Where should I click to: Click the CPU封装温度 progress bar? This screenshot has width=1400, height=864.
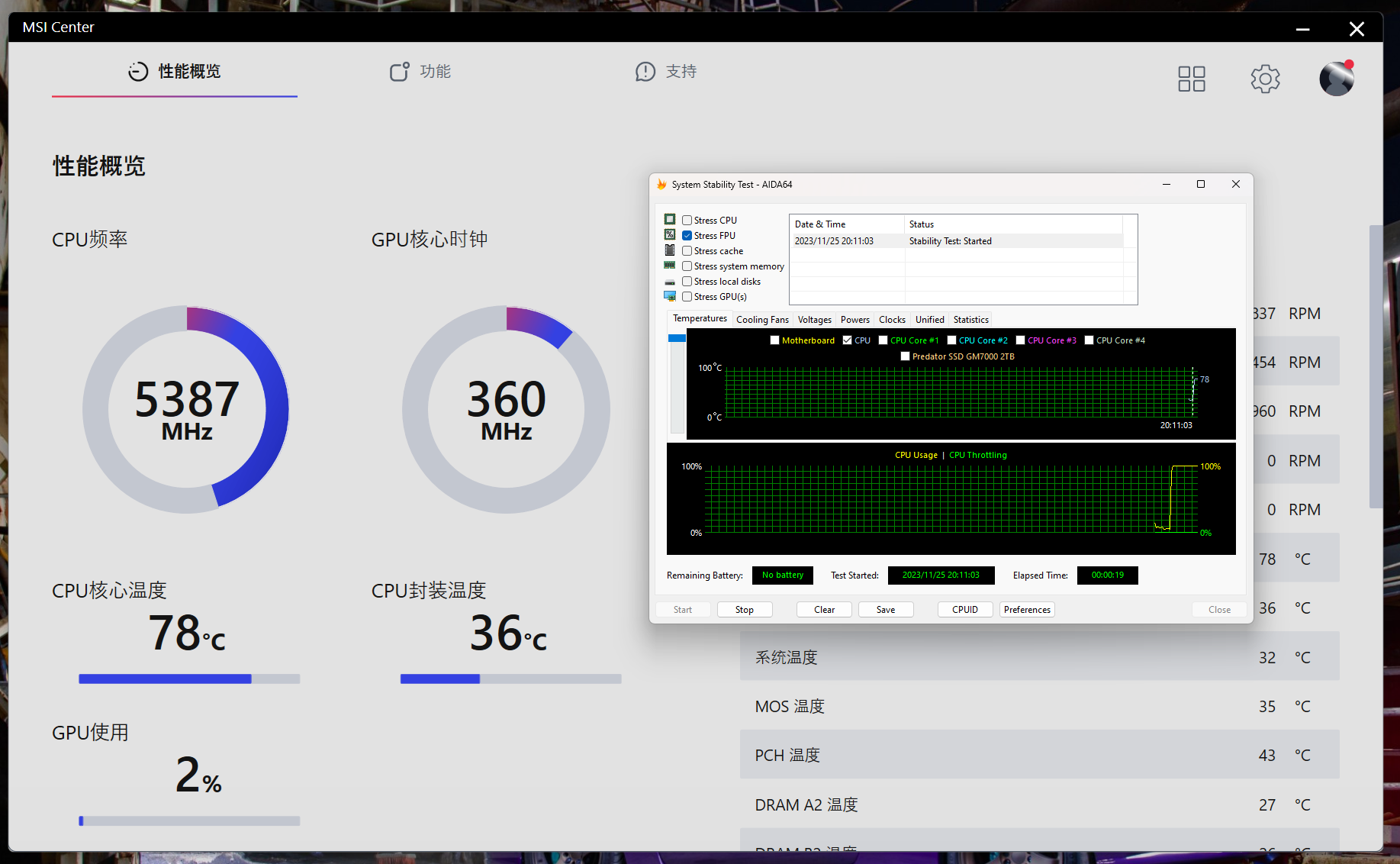coord(510,679)
